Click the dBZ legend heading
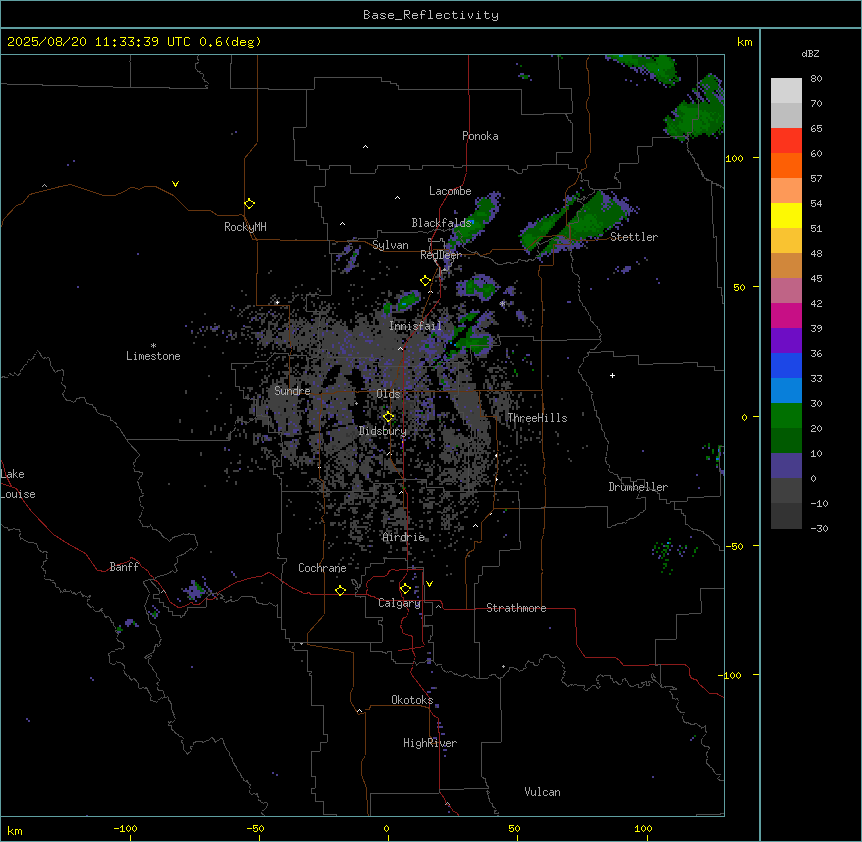 pyautogui.click(x=810, y=54)
